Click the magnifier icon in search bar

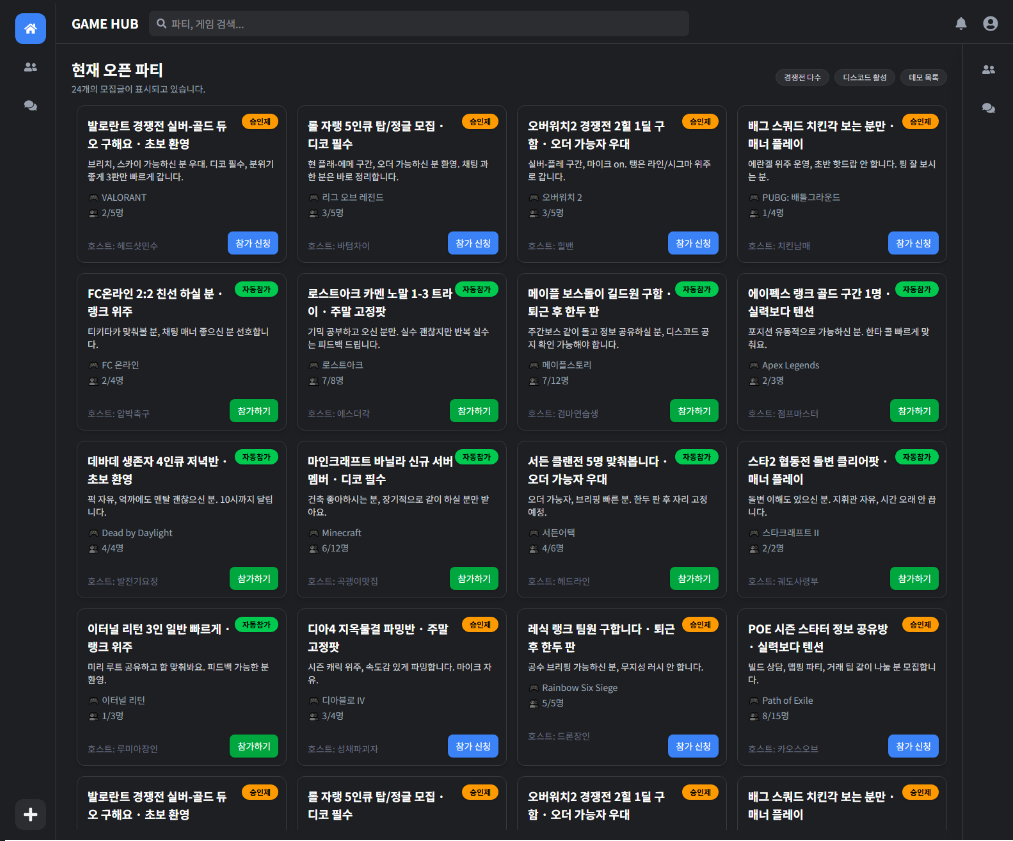pyautogui.click(x=162, y=24)
